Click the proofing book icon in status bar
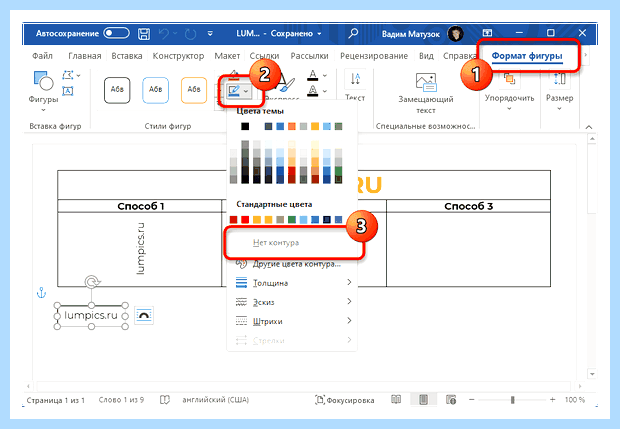The height and width of the screenshot is (429, 620). [164, 400]
